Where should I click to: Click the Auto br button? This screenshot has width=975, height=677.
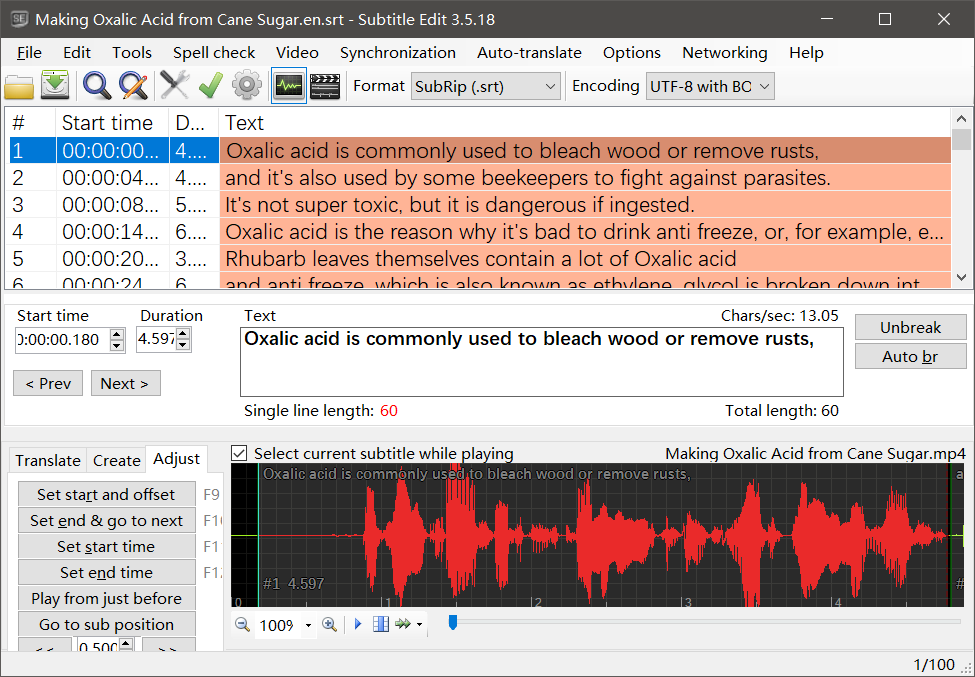pos(910,356)
